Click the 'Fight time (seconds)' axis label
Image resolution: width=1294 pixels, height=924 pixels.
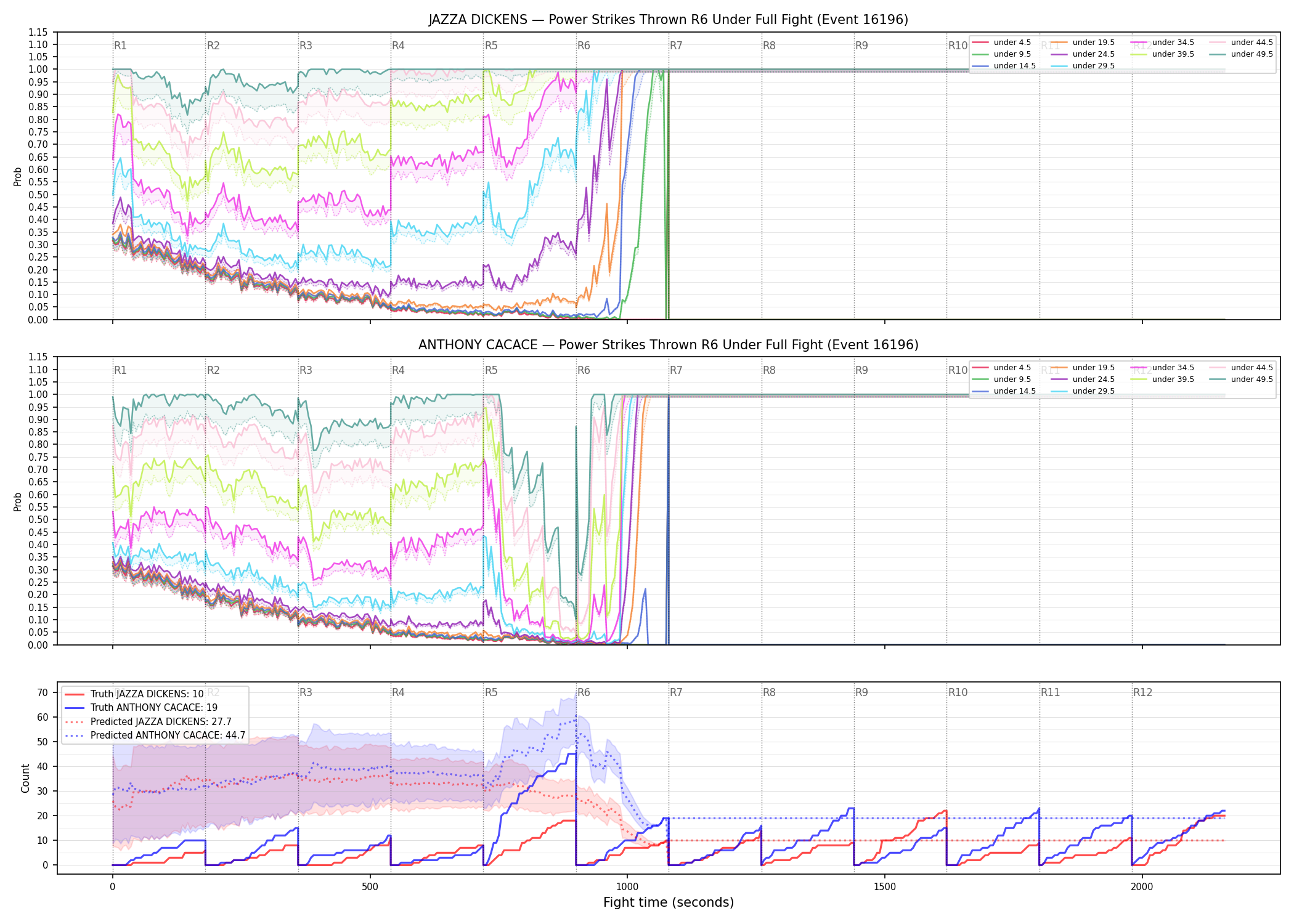coord(669,902)
